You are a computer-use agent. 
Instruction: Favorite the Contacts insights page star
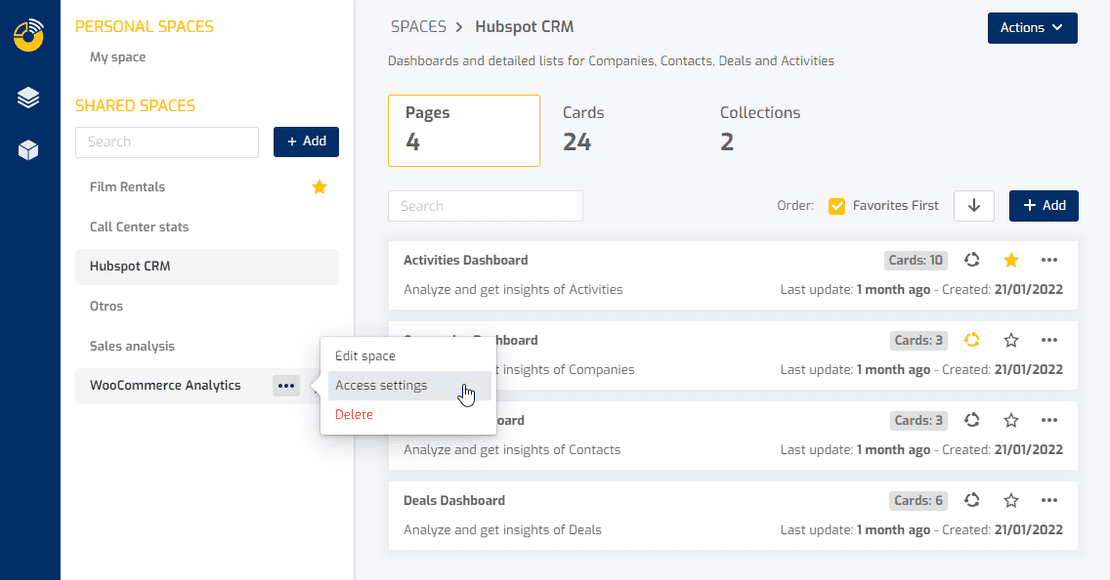tap(1011, 420)
